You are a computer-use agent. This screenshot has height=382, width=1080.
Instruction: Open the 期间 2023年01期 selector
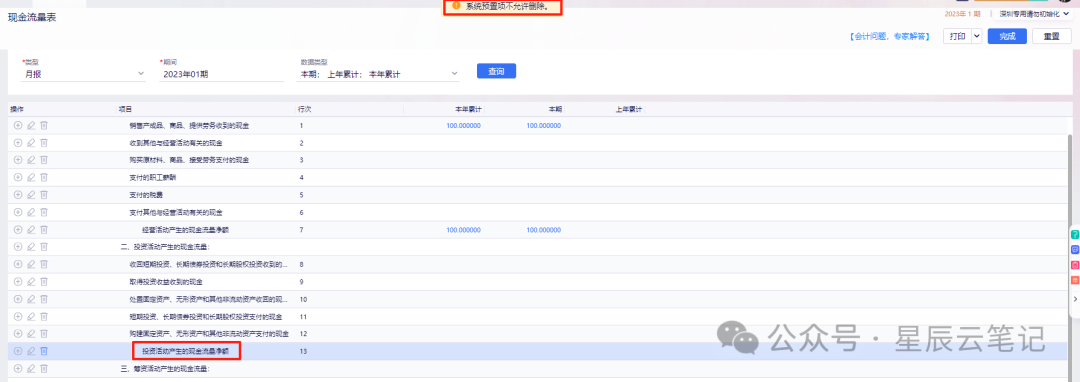coord(221,73)
